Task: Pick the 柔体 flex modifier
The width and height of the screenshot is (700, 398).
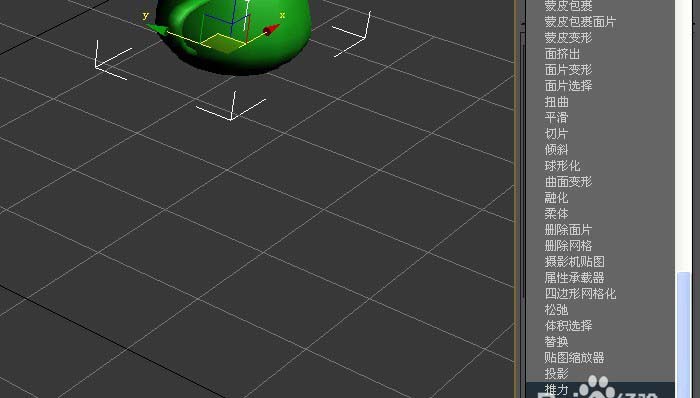Action: tap(557, 214)
